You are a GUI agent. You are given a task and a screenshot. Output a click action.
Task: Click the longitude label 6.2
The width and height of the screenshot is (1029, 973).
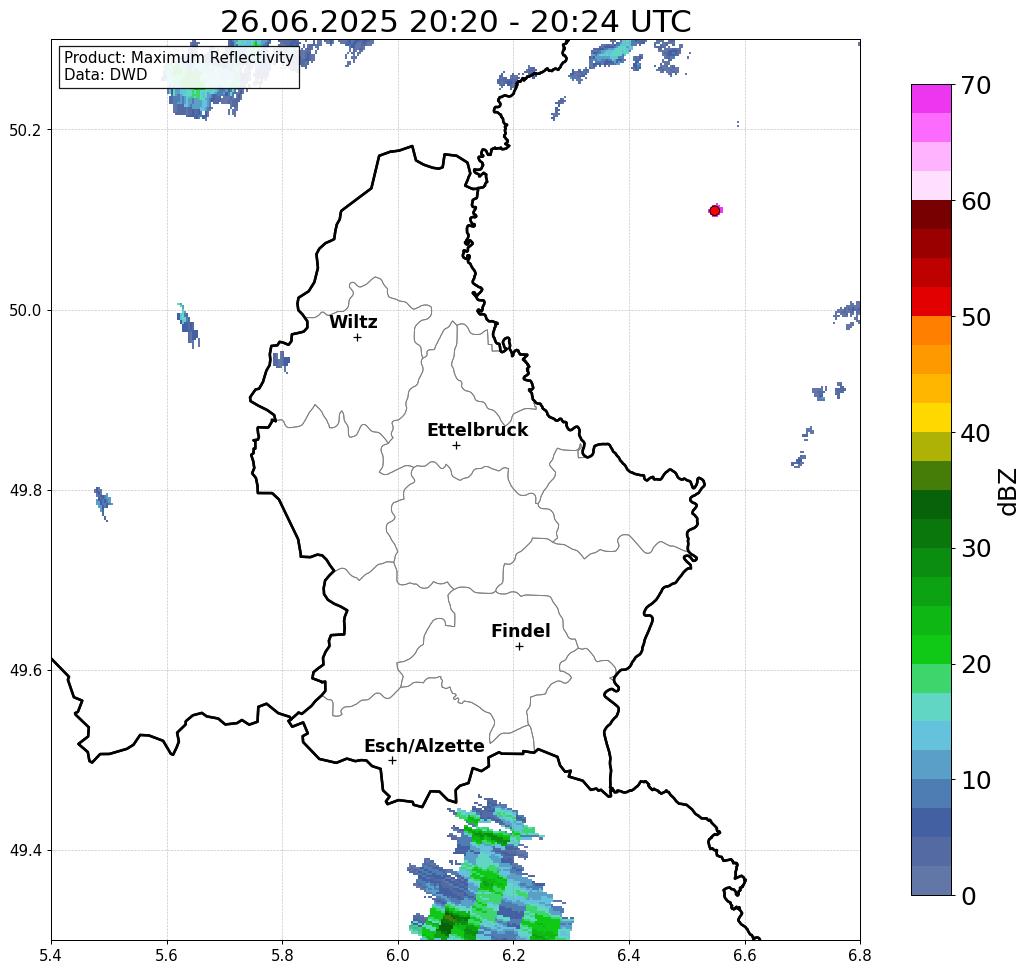pyautogui.click(x=513, y=955)
